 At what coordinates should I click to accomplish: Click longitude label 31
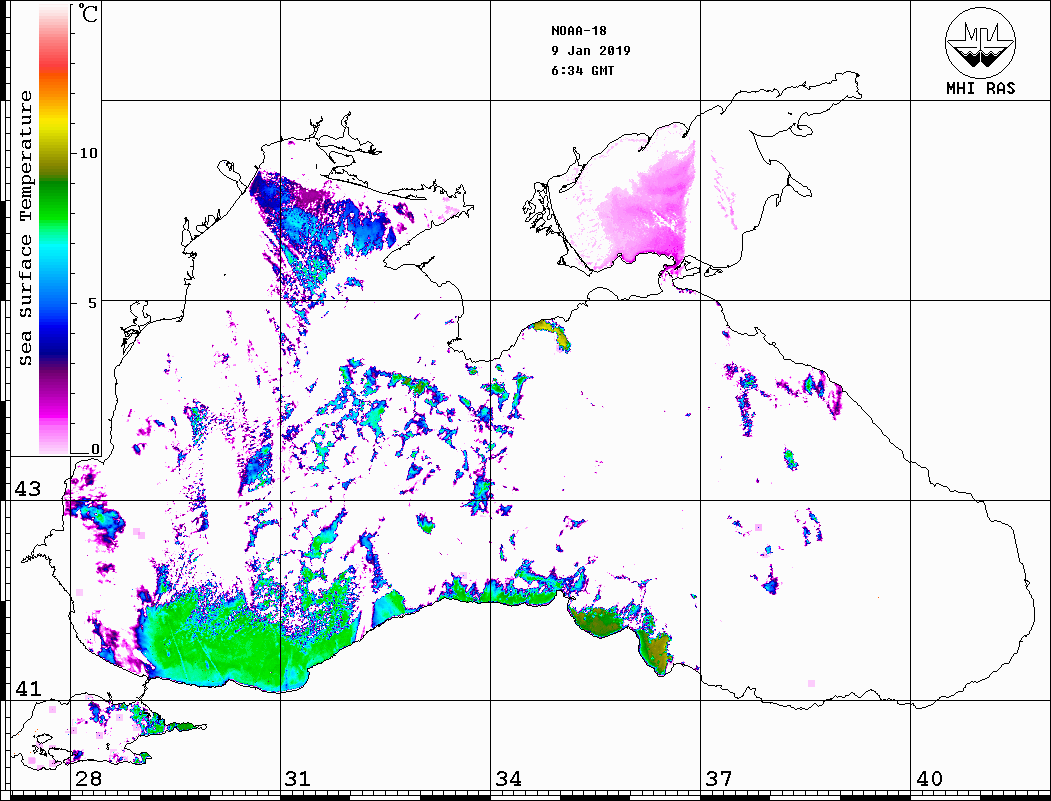(298, 779)
